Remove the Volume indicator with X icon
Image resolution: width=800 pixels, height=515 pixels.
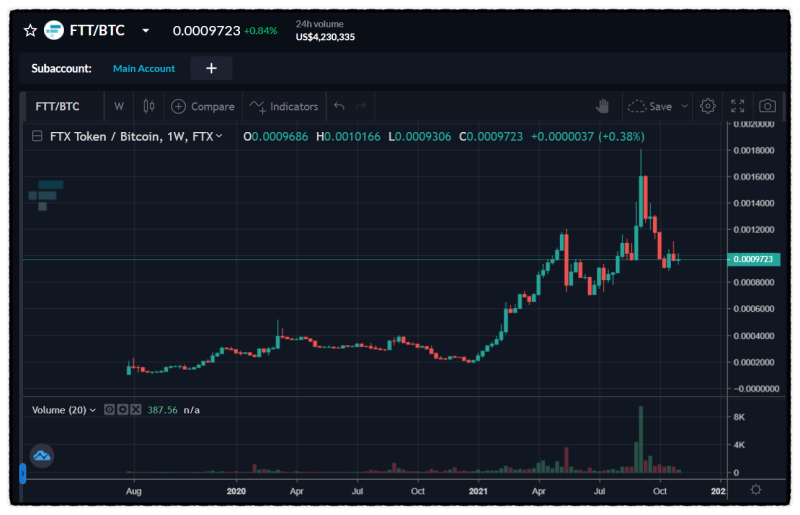(135, 409)
